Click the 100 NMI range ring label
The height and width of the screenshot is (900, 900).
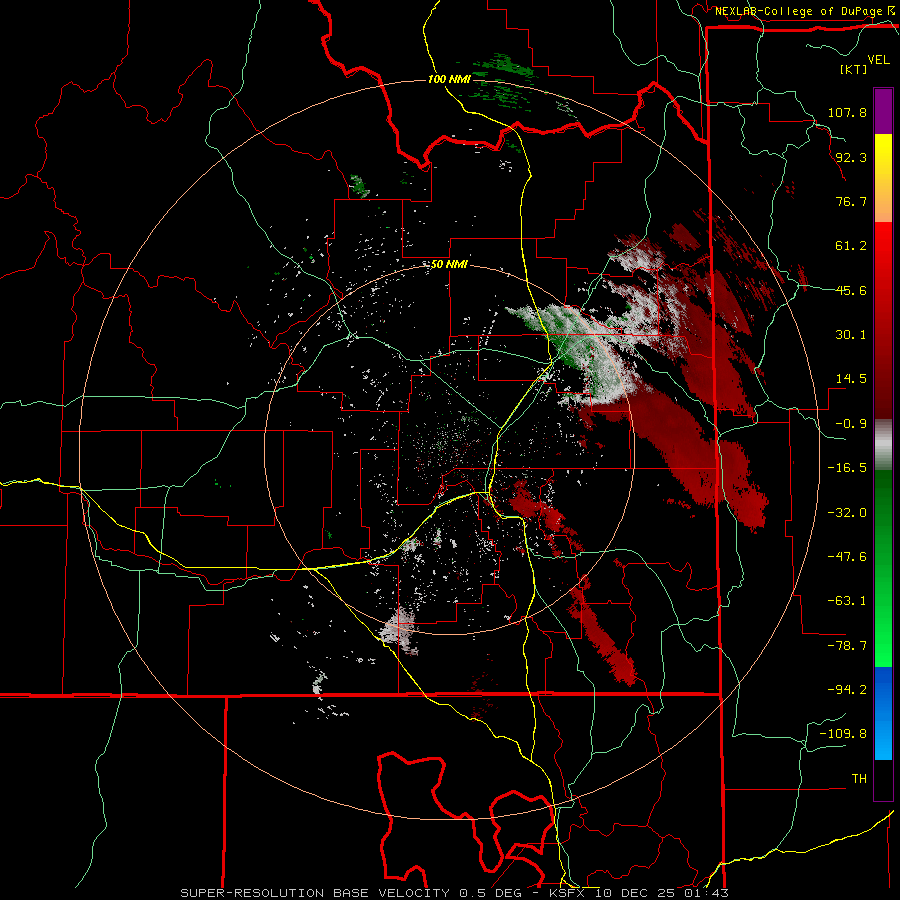tap(449, 79)
